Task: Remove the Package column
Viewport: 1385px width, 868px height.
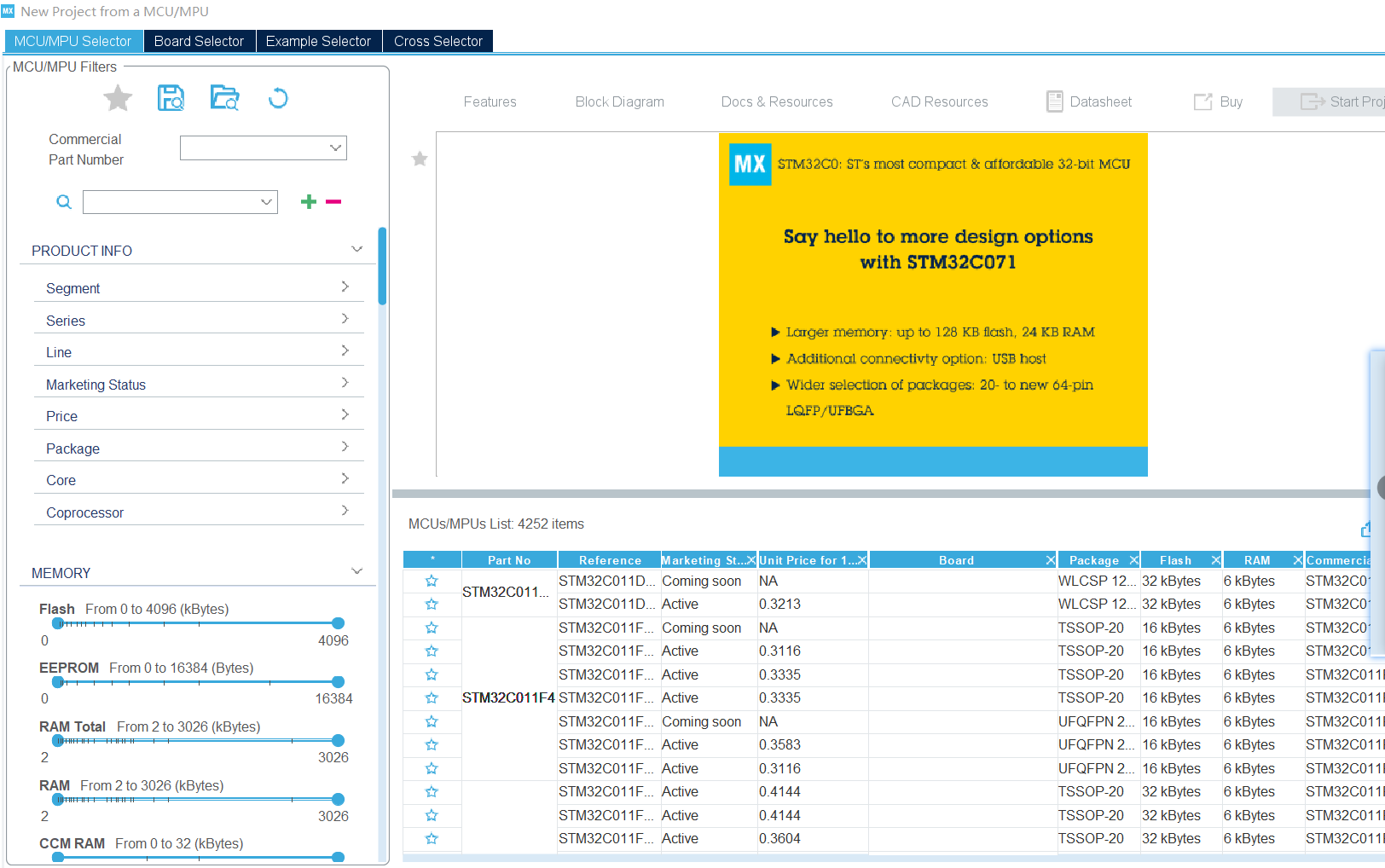Action: tap(1133, 560)
